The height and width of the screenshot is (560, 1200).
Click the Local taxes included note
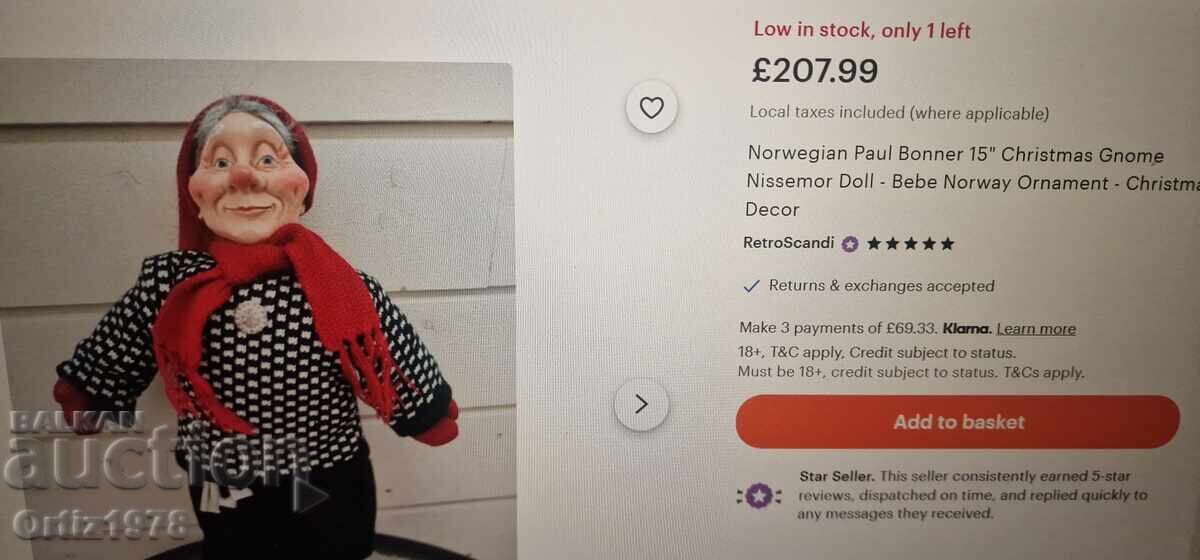pyautogui.click(x=899, y=113)
